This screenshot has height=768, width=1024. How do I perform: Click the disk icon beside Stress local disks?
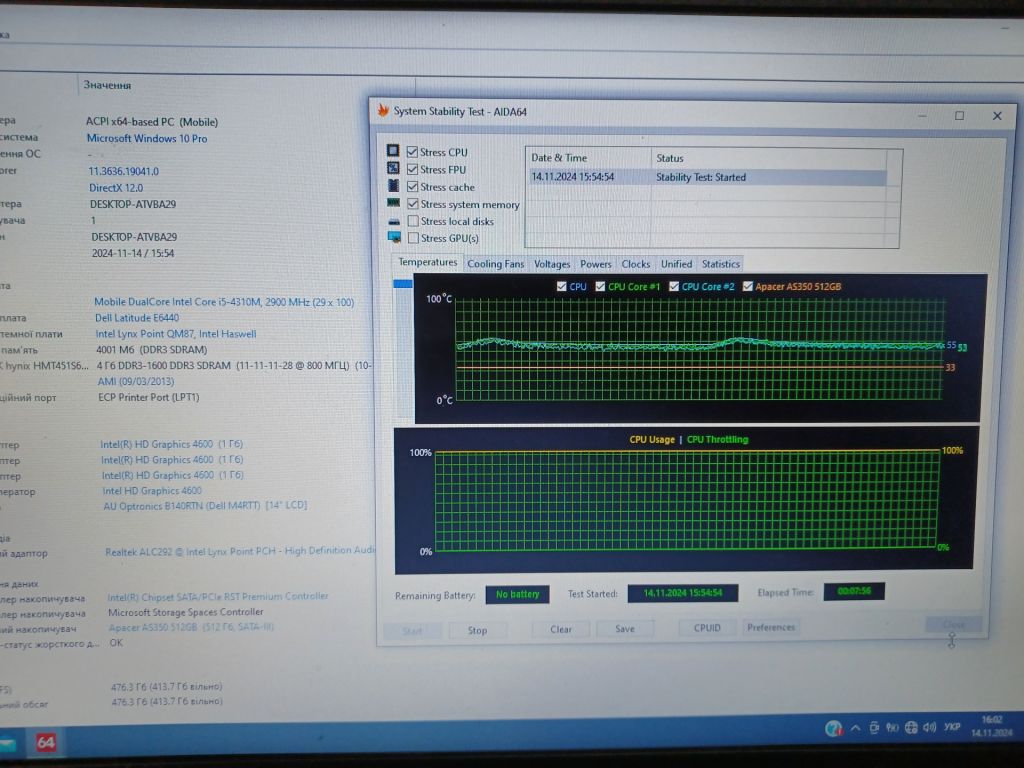[x=394, y=221]
